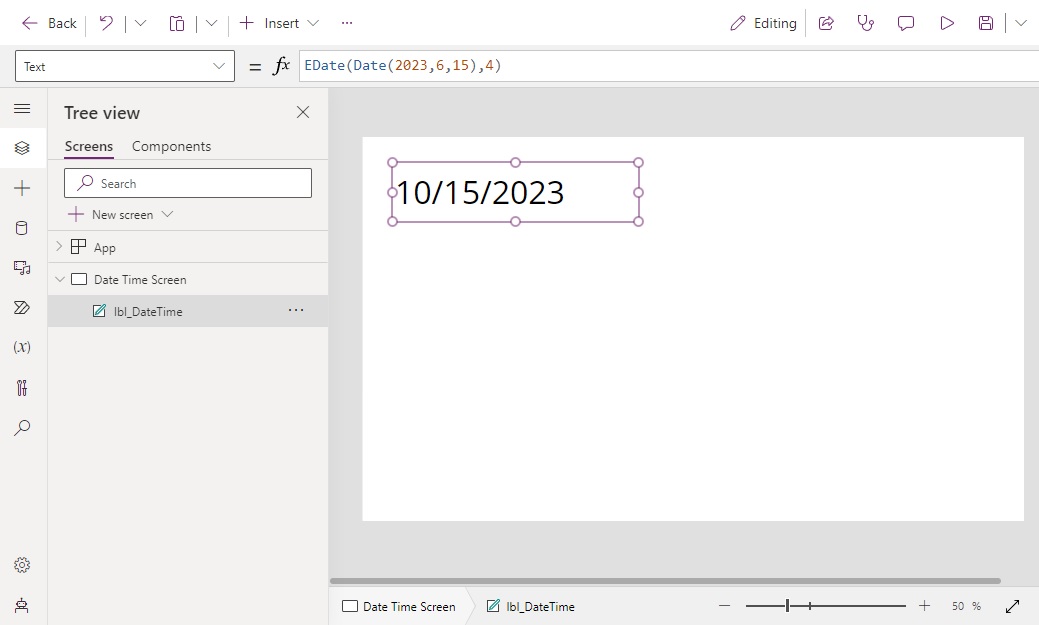The height and width of the screenshot is (625, 1039).
Task: Select the Screens tab
Action: coord(89,146)
